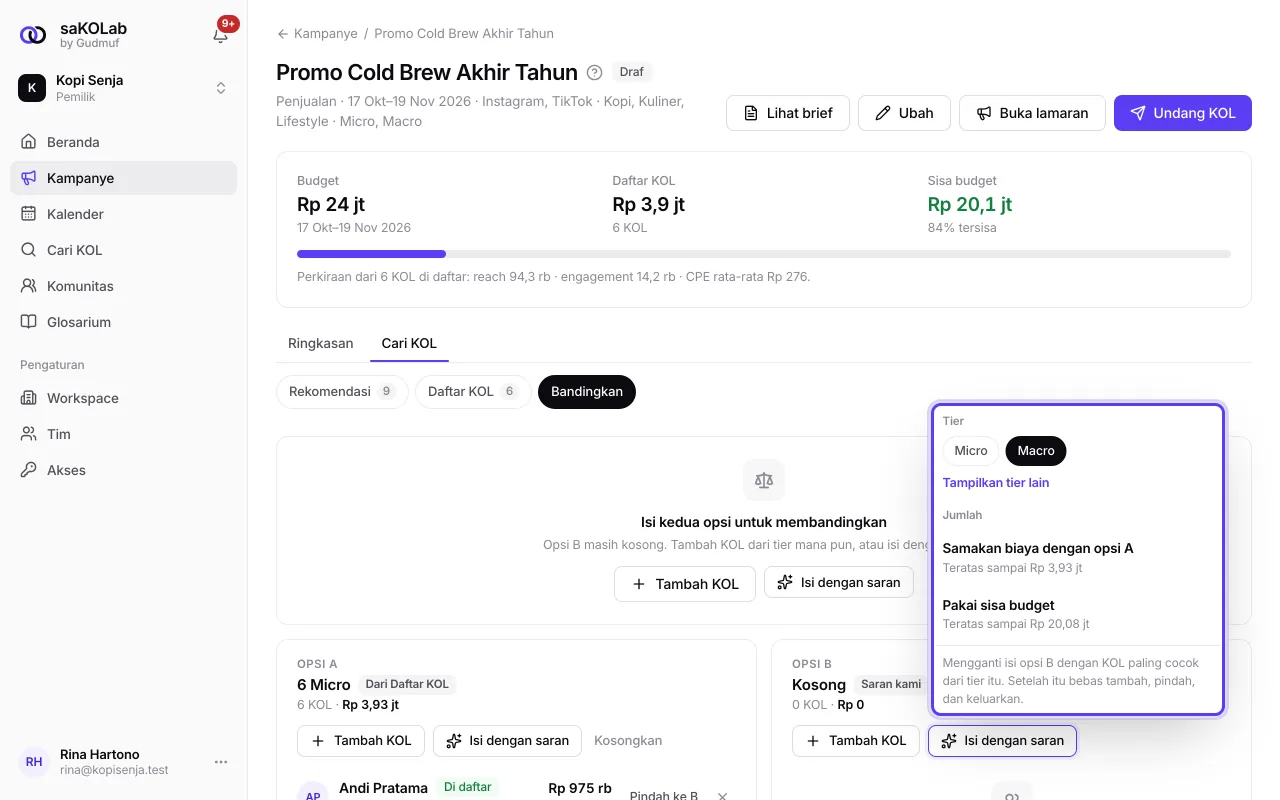Click the budget usage progress bar

point(764,254)
